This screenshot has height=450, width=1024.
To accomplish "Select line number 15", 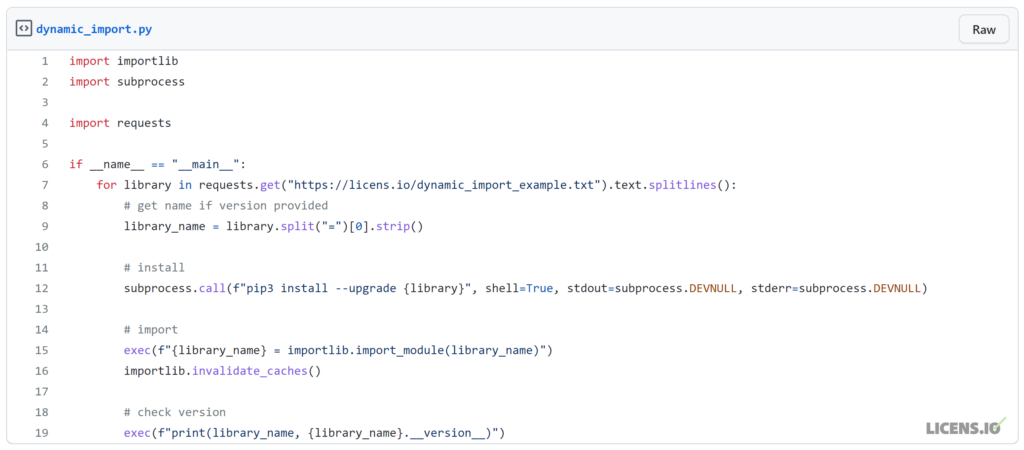I will pos(42,350).
